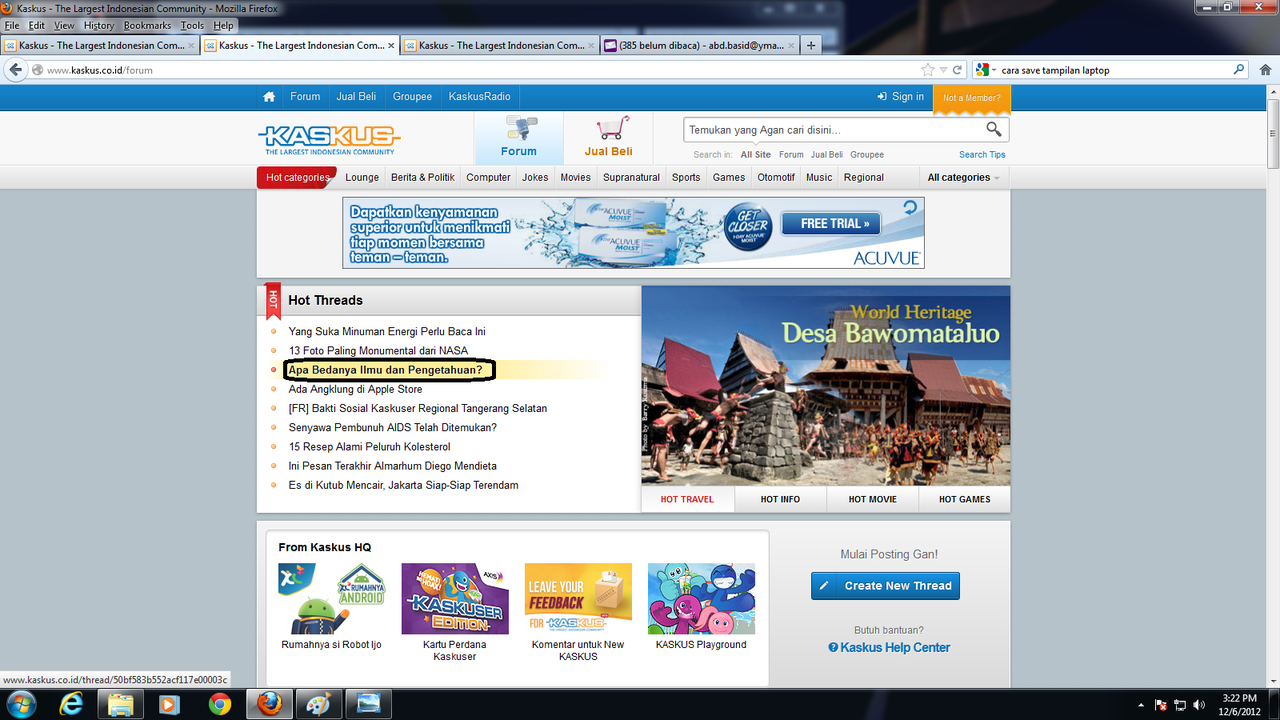This screenshot has width=1280, height=720.
Task: Open the Edit menu
Action: pos(37,25)
